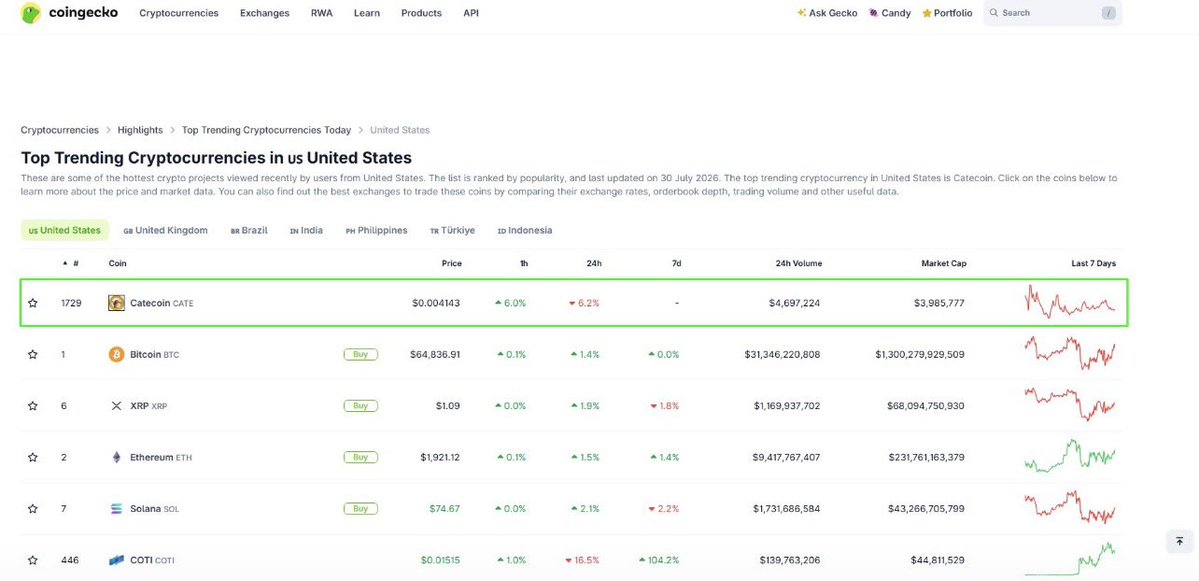Go to Highlights breadcrumb

coord(140,130)
